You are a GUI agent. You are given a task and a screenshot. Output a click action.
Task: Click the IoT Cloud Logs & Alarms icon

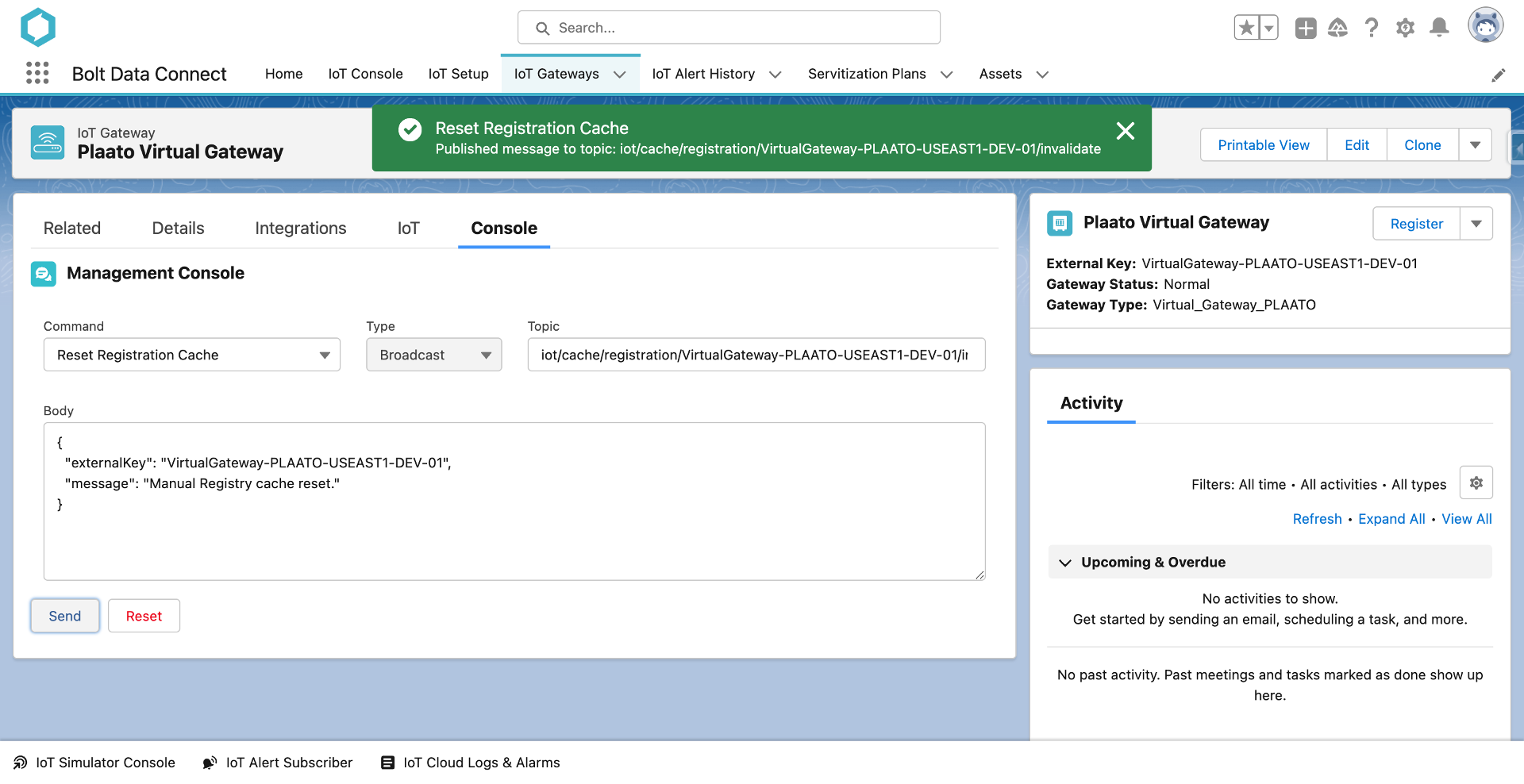(387, 763)
